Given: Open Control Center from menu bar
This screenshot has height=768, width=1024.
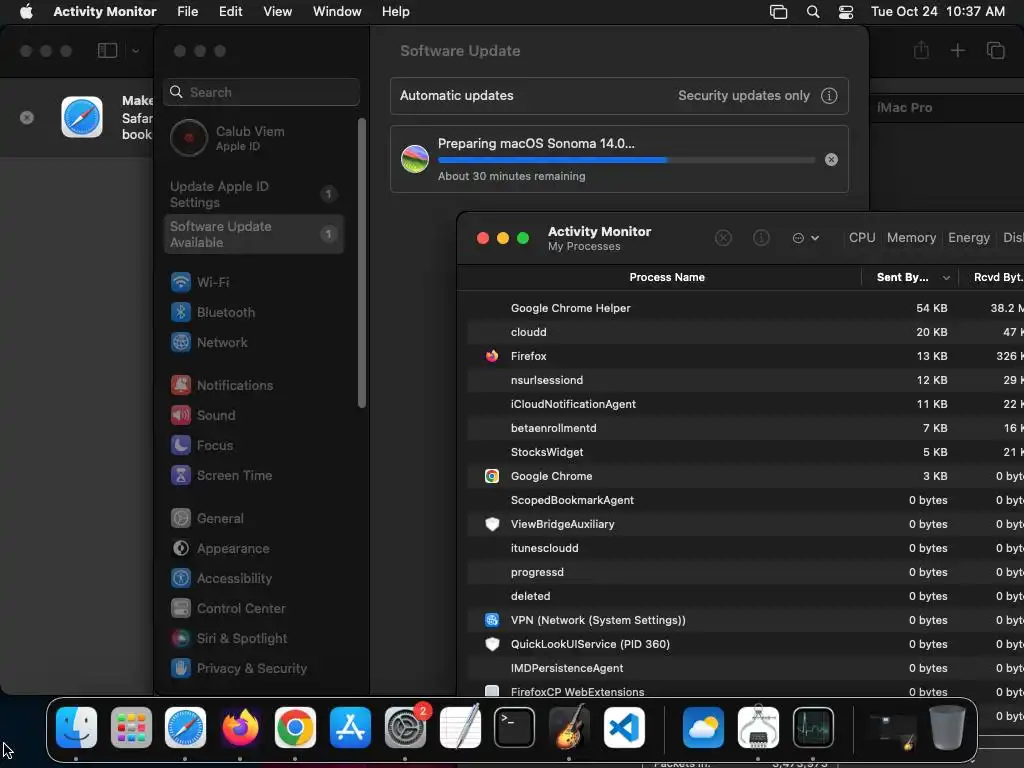Looking at the screenshot, I should tap(846, 12).
